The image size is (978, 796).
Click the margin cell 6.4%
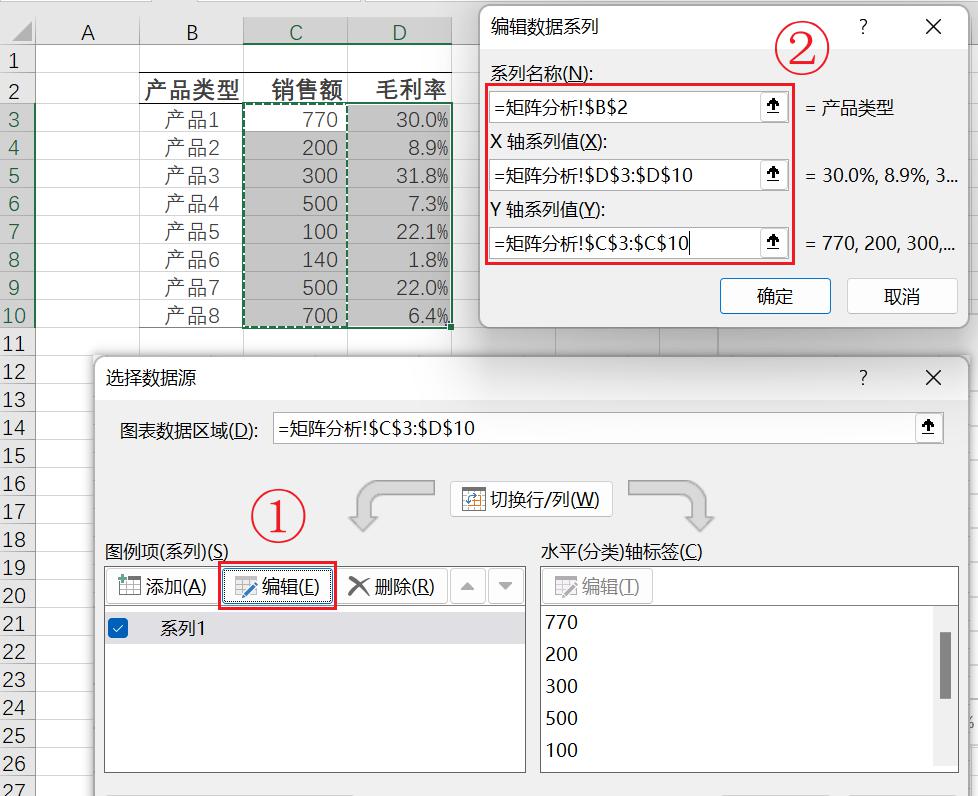click(399, 316)
